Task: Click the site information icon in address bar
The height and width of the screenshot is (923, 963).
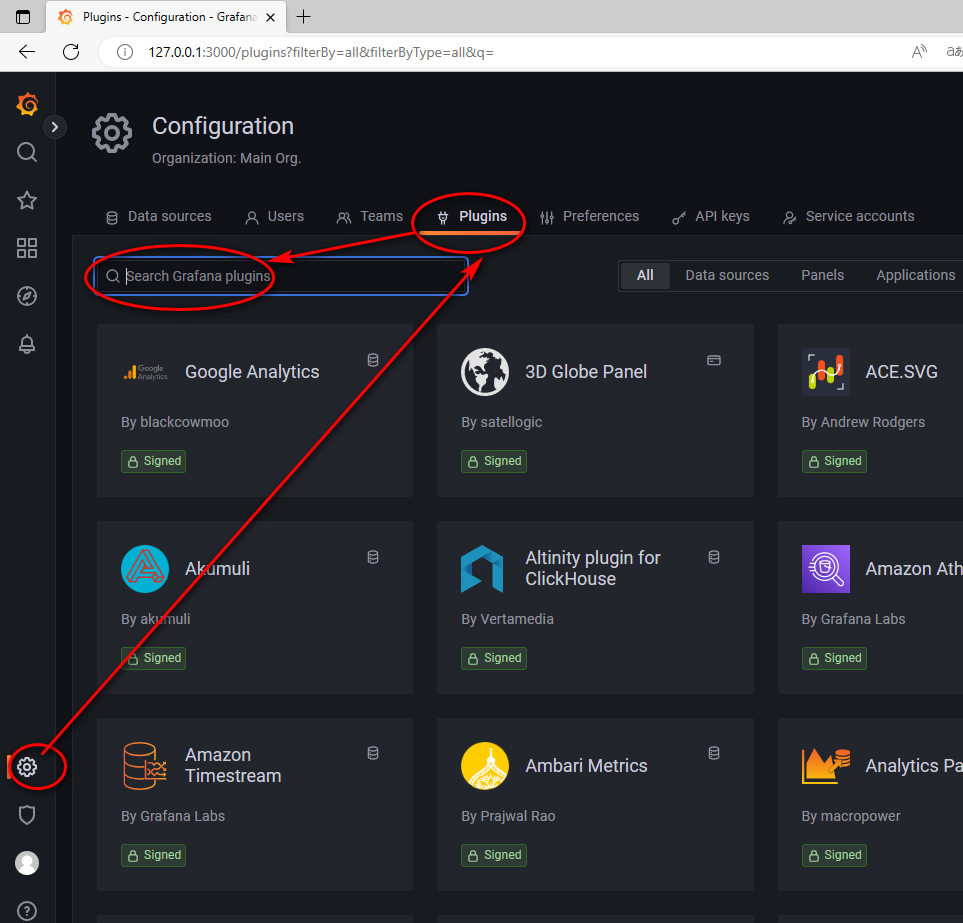Action: click(125, 52)
